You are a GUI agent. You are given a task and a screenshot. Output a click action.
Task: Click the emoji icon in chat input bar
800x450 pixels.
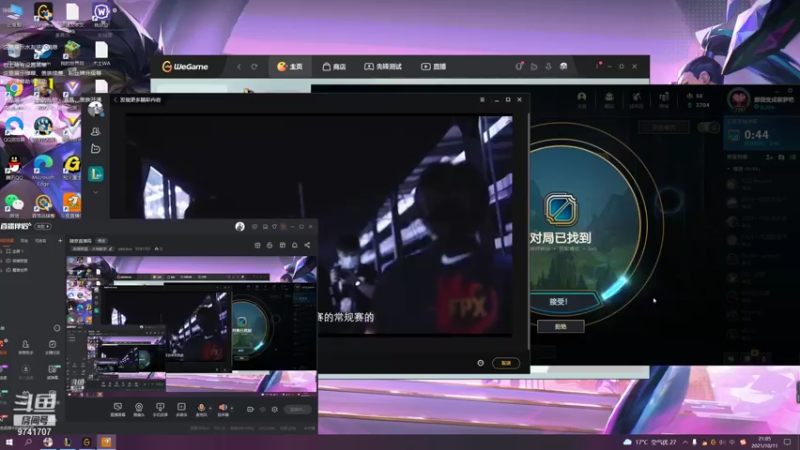[481, 363]
